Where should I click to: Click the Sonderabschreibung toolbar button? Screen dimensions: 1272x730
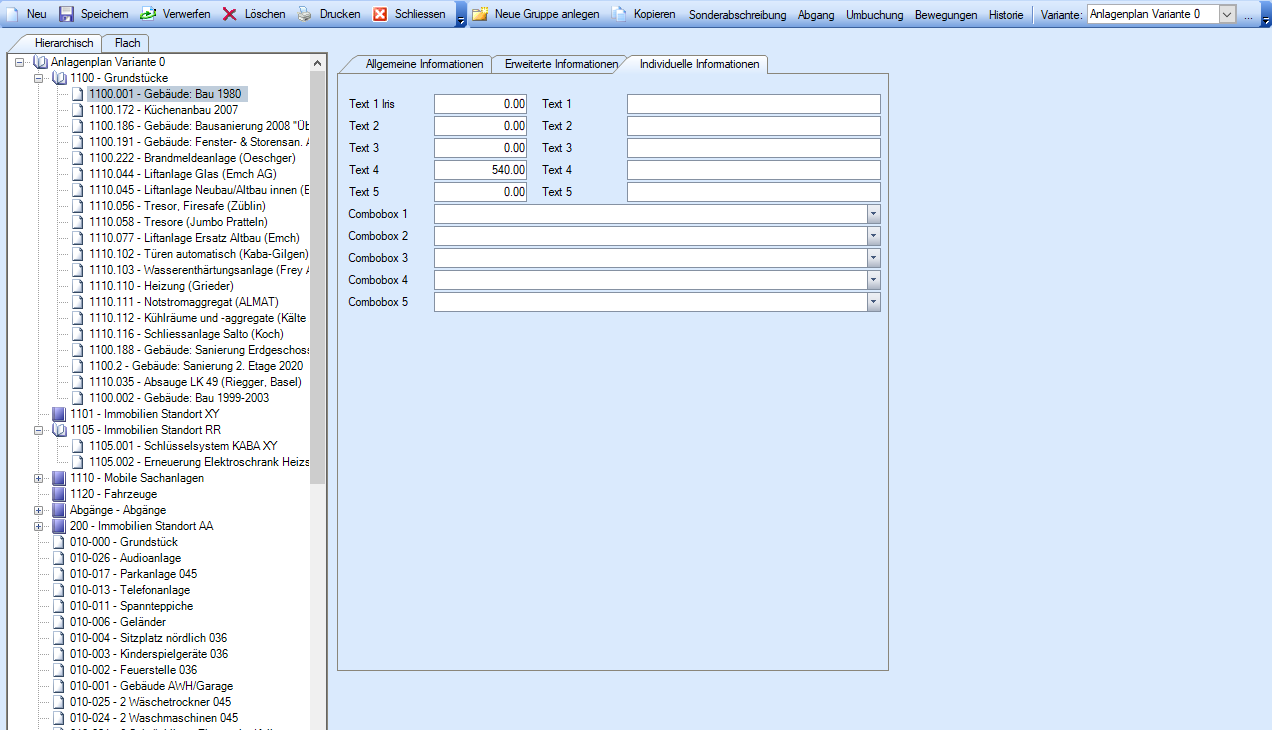[x=737, y=15]
